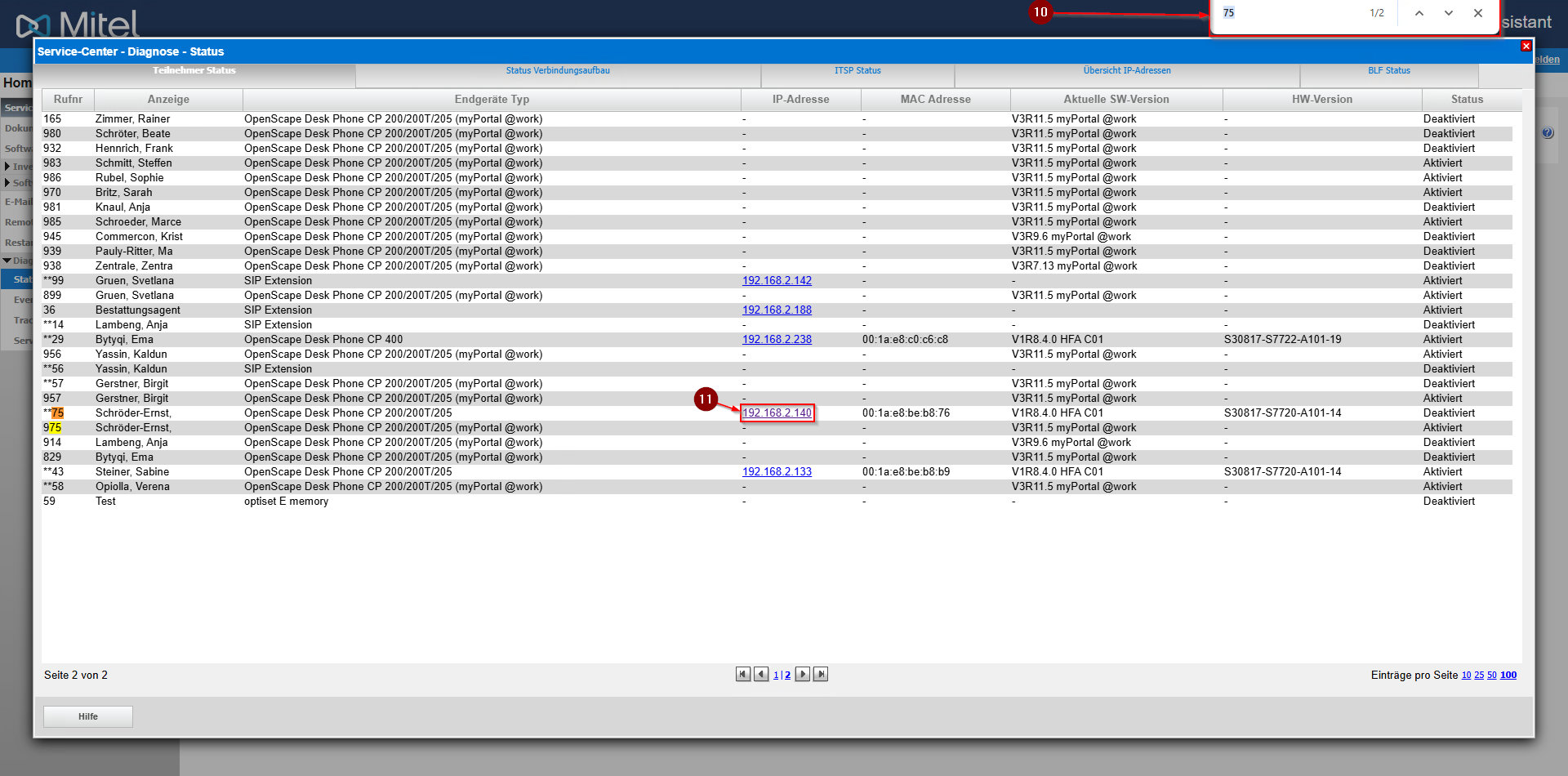The width and height of the screenshot is (1568, 776).
Task: Open IP link 192.168.2.133
Action: coord(777,472)
